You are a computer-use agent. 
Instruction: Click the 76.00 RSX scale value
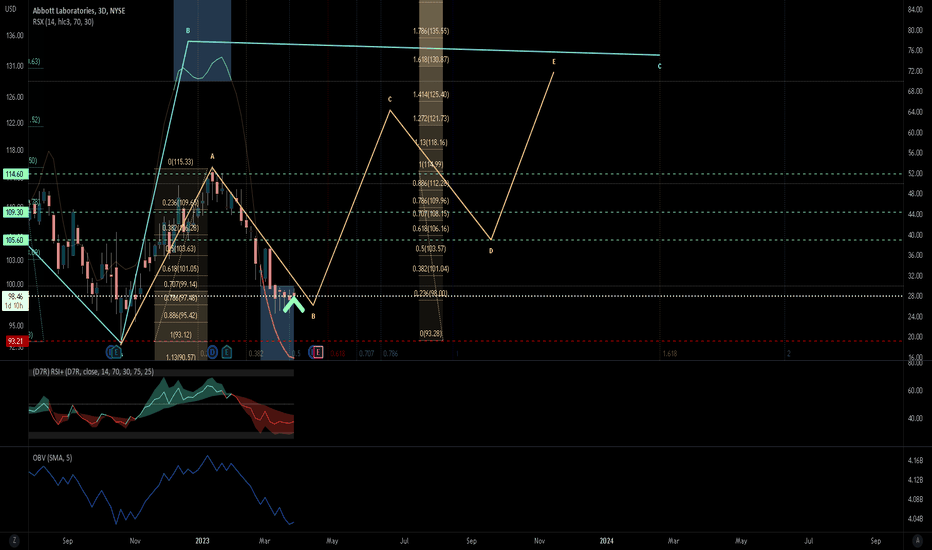[x=915, y=51]
